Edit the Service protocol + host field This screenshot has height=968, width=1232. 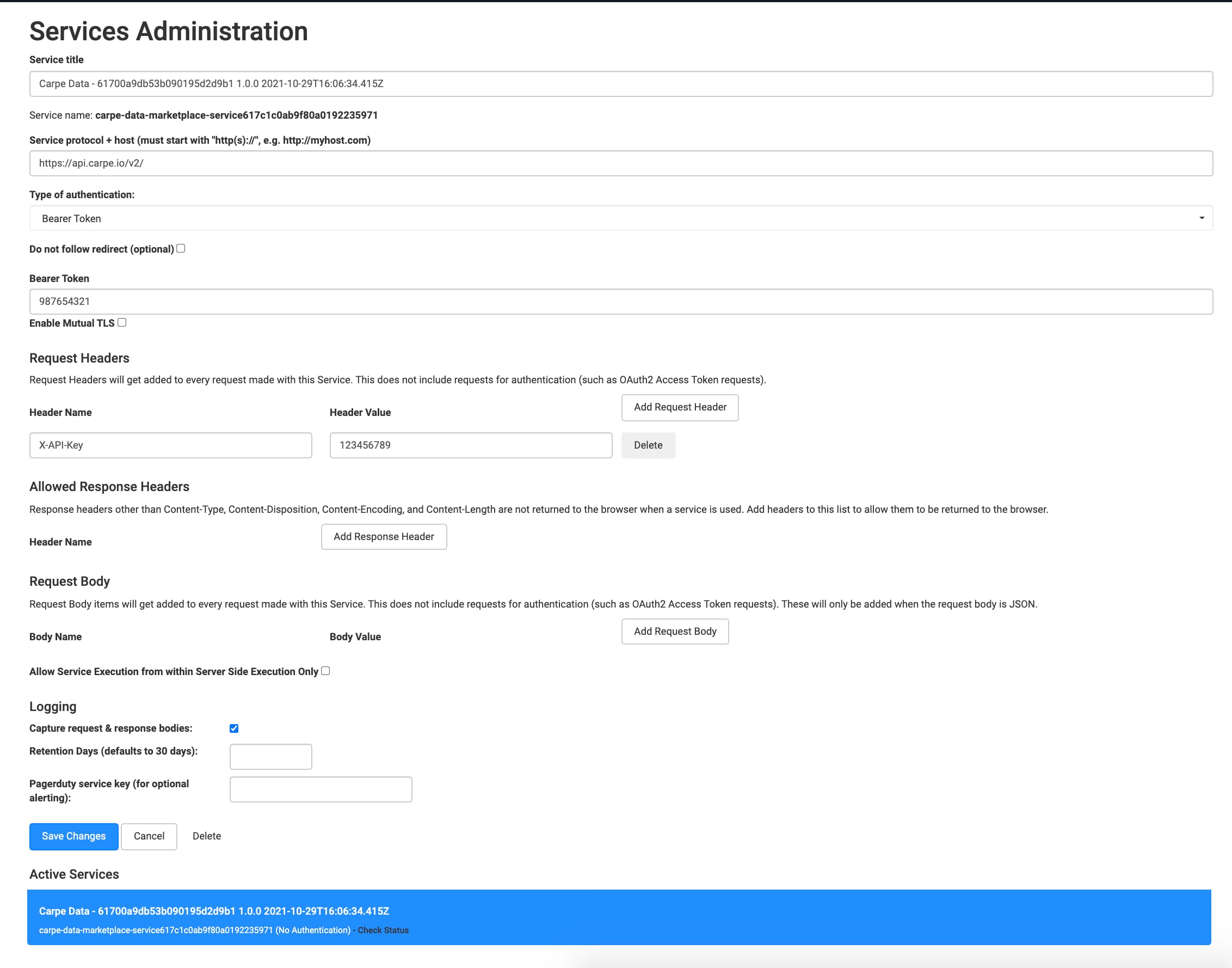[621, 163]
